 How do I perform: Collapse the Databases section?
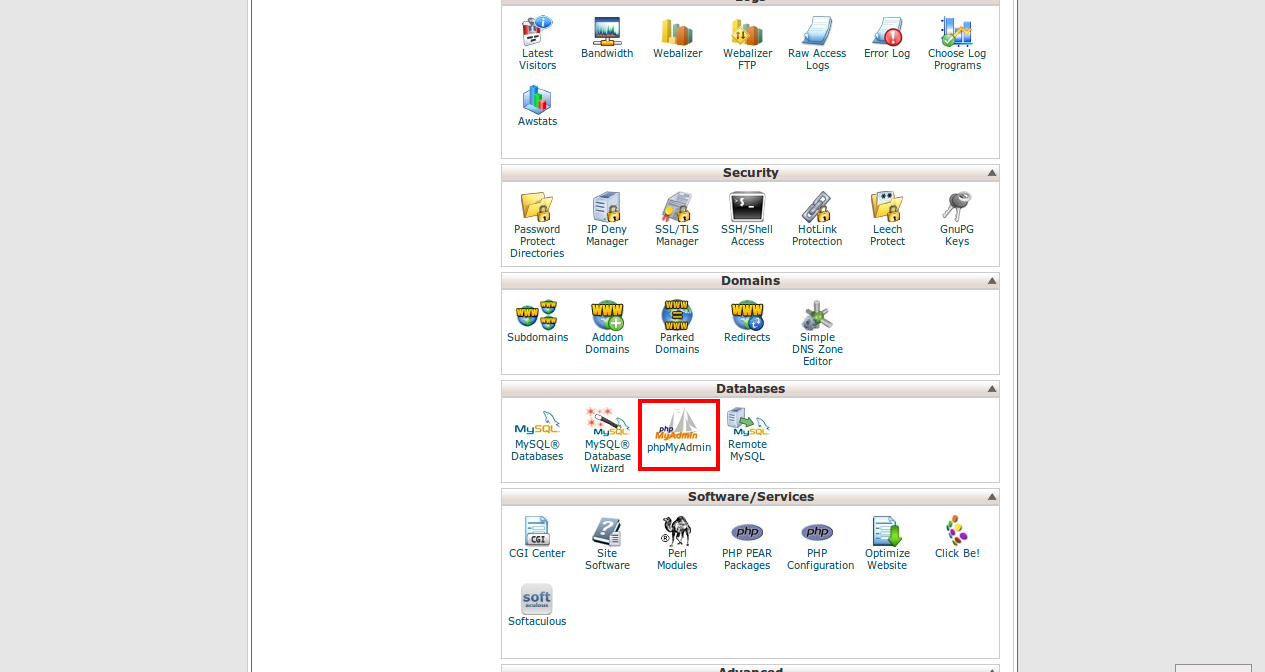[x=991, y=389]
